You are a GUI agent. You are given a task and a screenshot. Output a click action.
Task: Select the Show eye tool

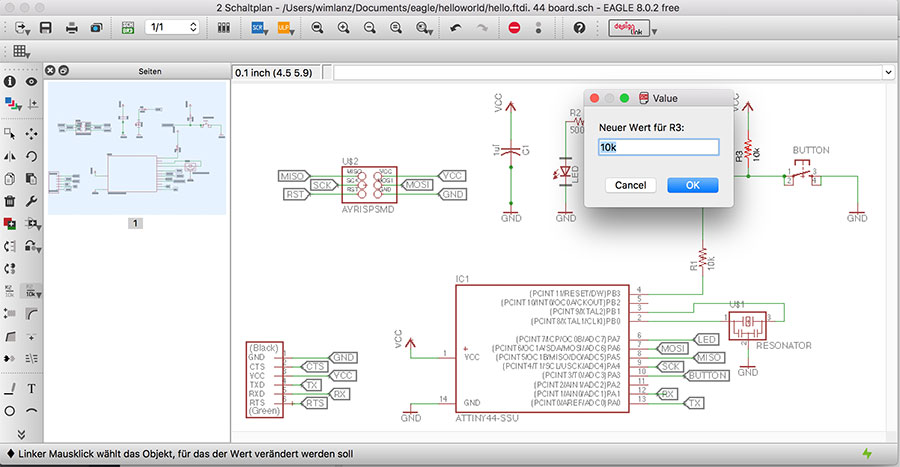tap(32, 82)
